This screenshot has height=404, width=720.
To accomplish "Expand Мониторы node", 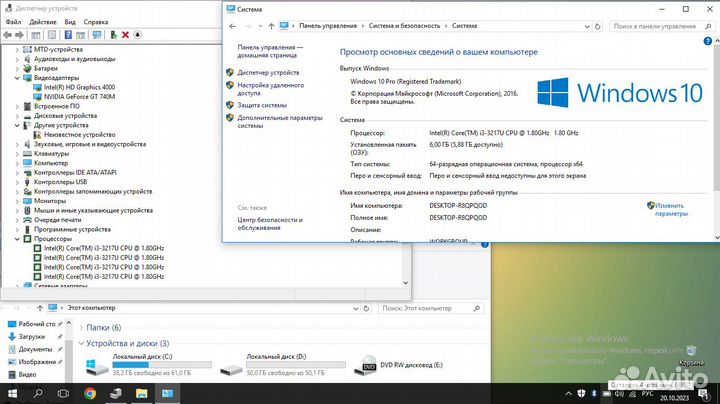I will click(17, 201).
